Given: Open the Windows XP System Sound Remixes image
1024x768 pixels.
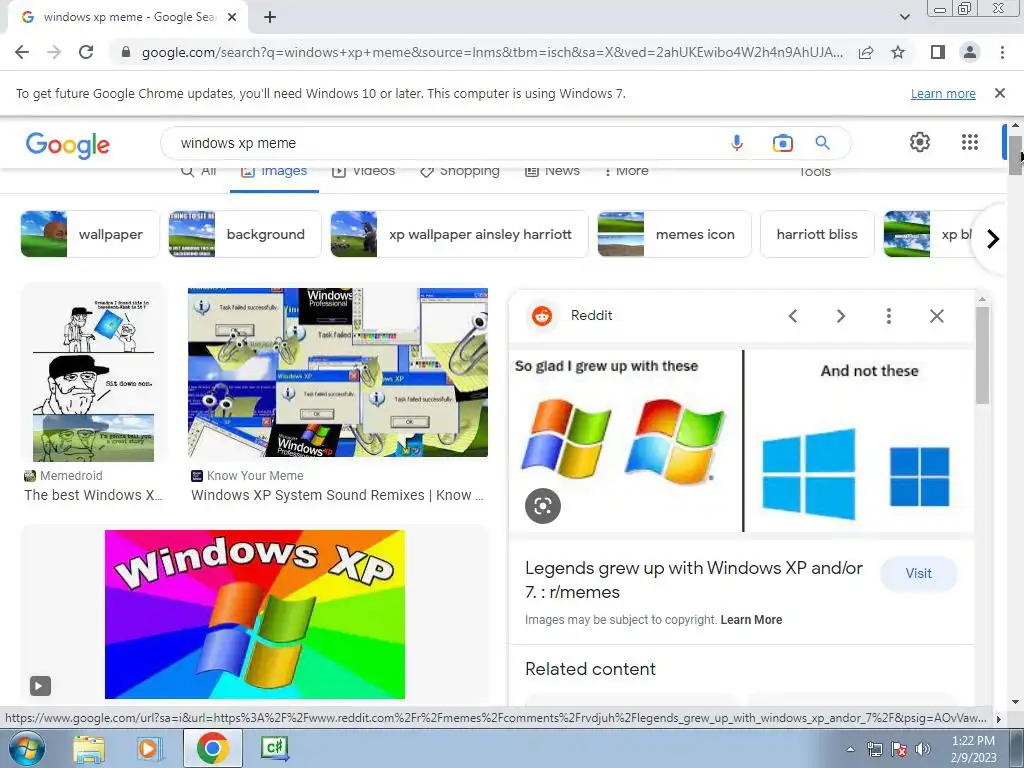Looking at the screenshot, I should tap(338, 372).
